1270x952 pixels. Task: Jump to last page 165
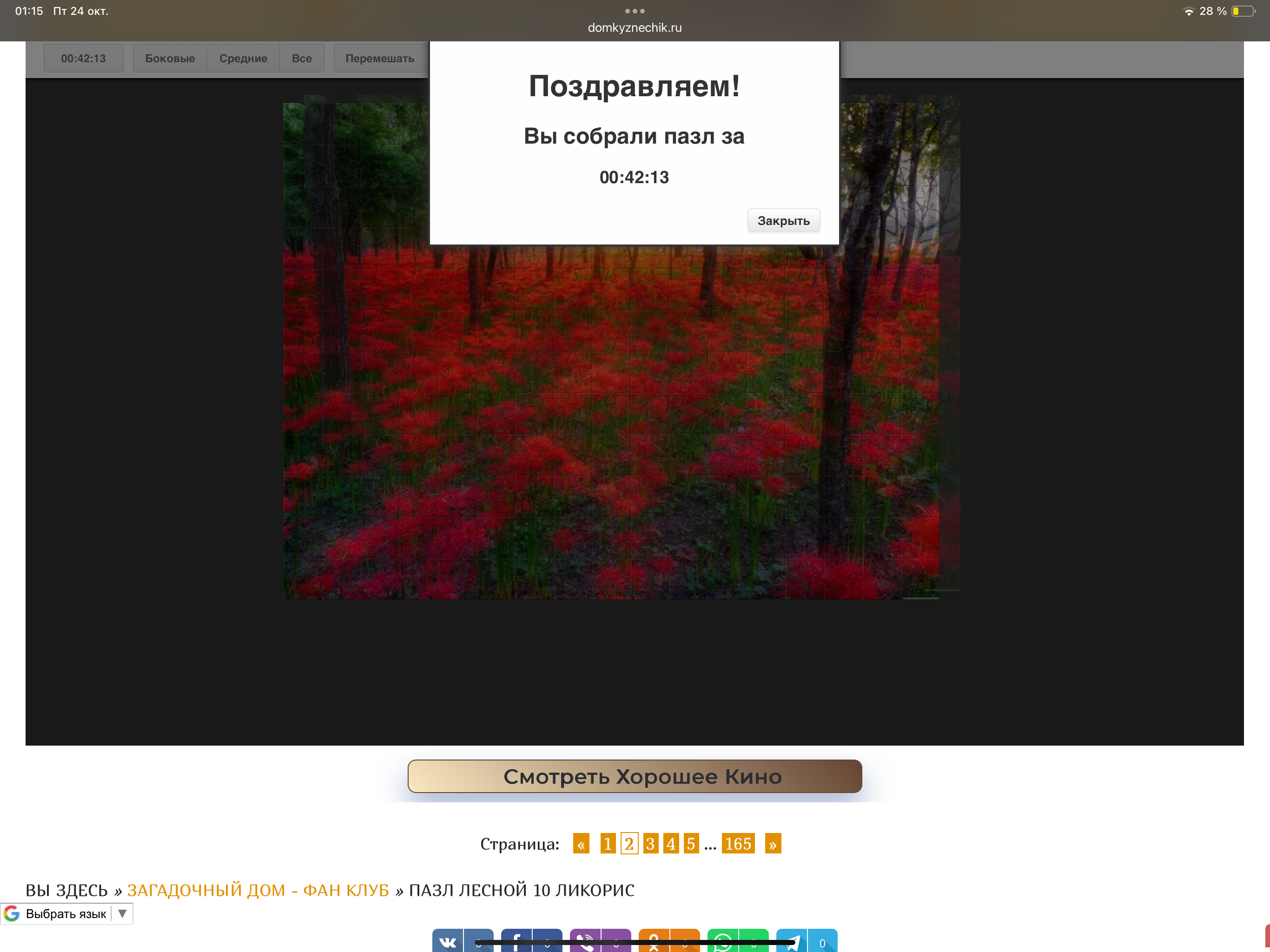(x=738, y=844)
